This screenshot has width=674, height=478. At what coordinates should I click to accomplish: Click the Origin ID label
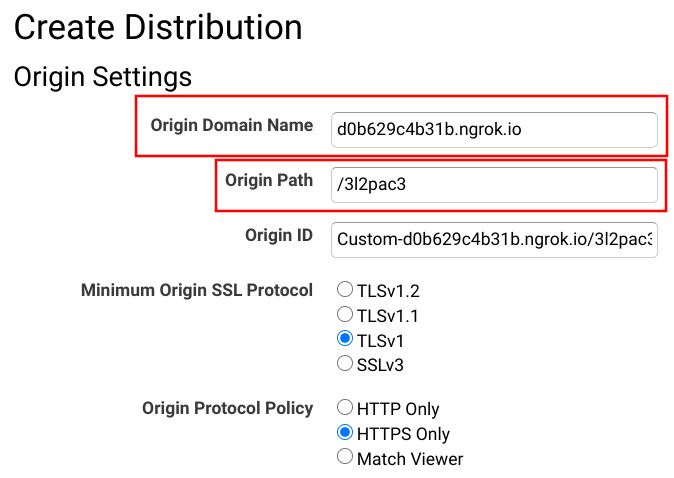pos(279,235)
